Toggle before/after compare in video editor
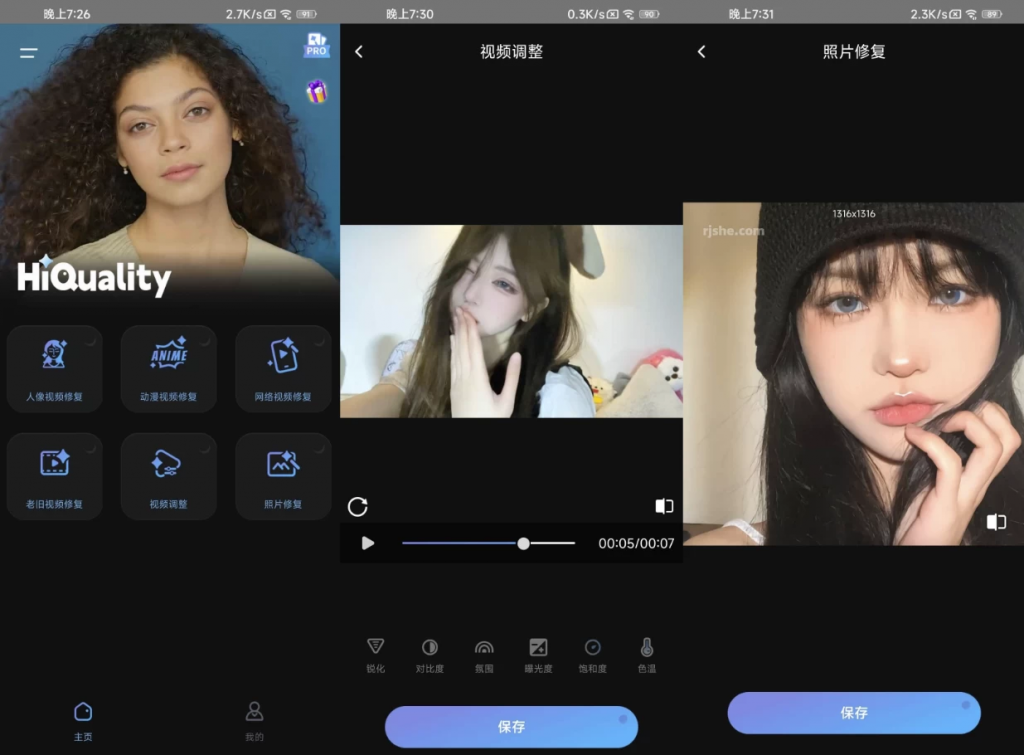This screenshot has height=755, width=1024. (664, 506)
